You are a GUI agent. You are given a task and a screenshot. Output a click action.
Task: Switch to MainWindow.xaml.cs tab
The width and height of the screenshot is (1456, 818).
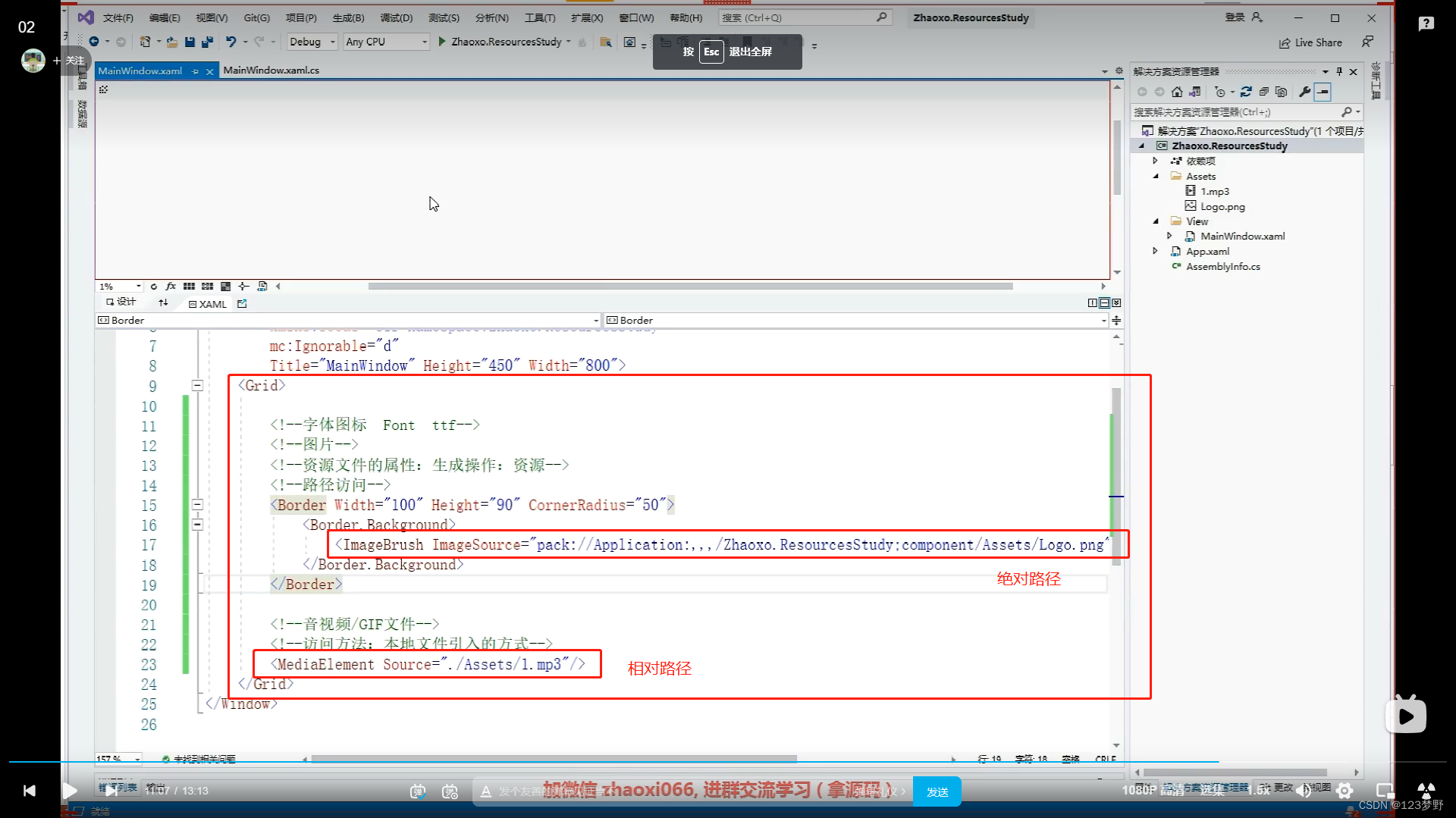(x=271, y=71)
